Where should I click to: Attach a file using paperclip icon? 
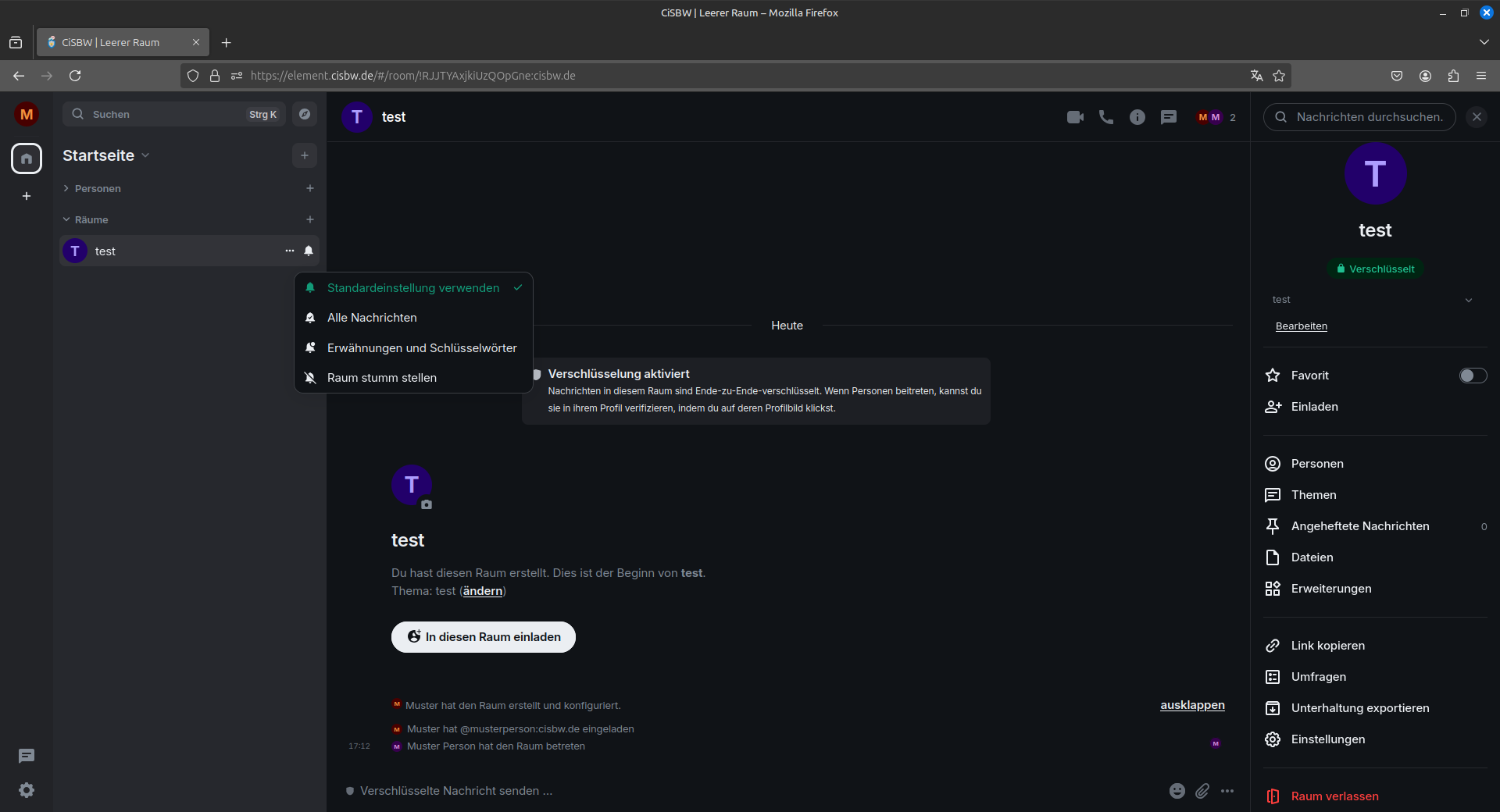click(x=1202, y=791)
